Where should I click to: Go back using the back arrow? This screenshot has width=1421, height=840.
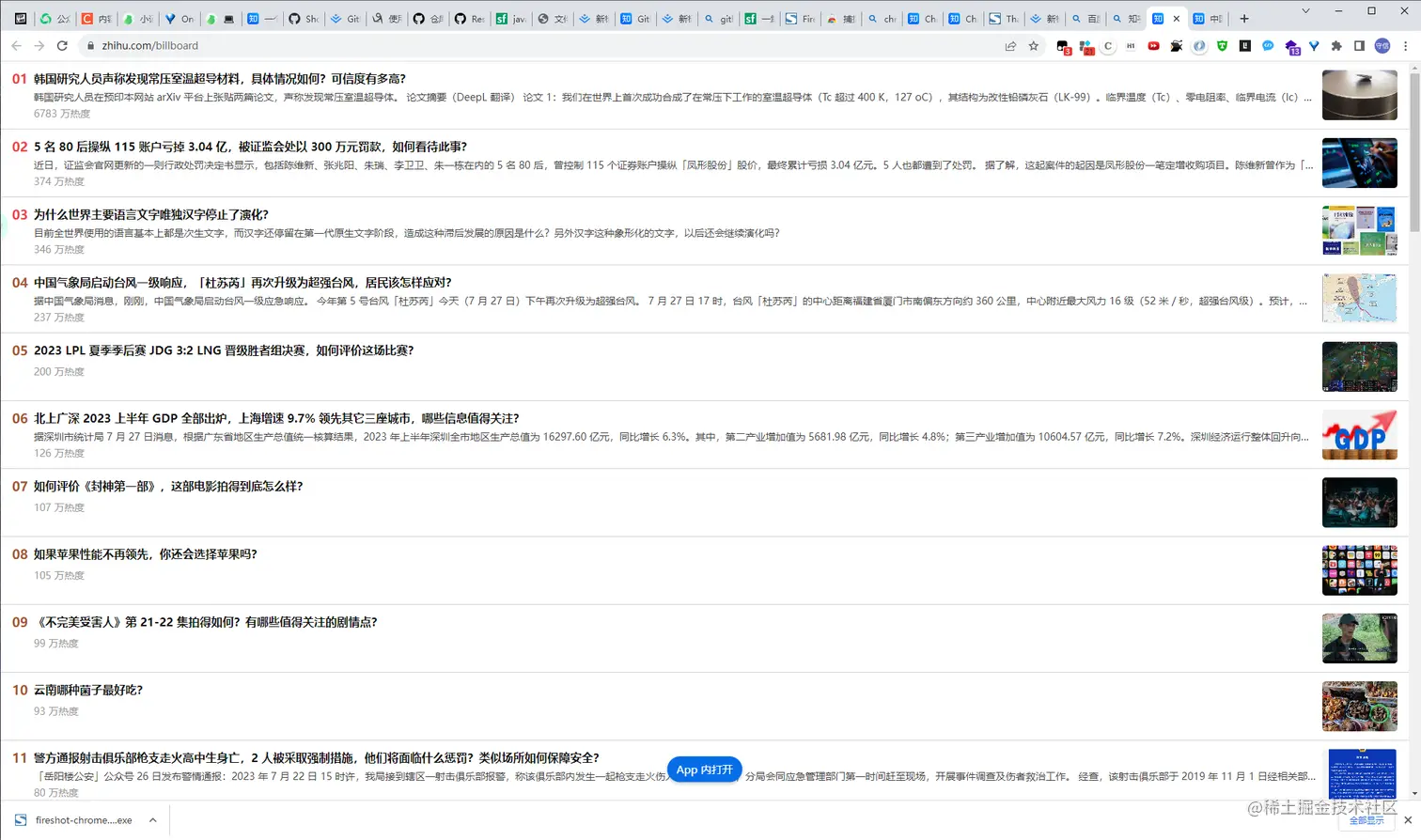tap(16, 45)
